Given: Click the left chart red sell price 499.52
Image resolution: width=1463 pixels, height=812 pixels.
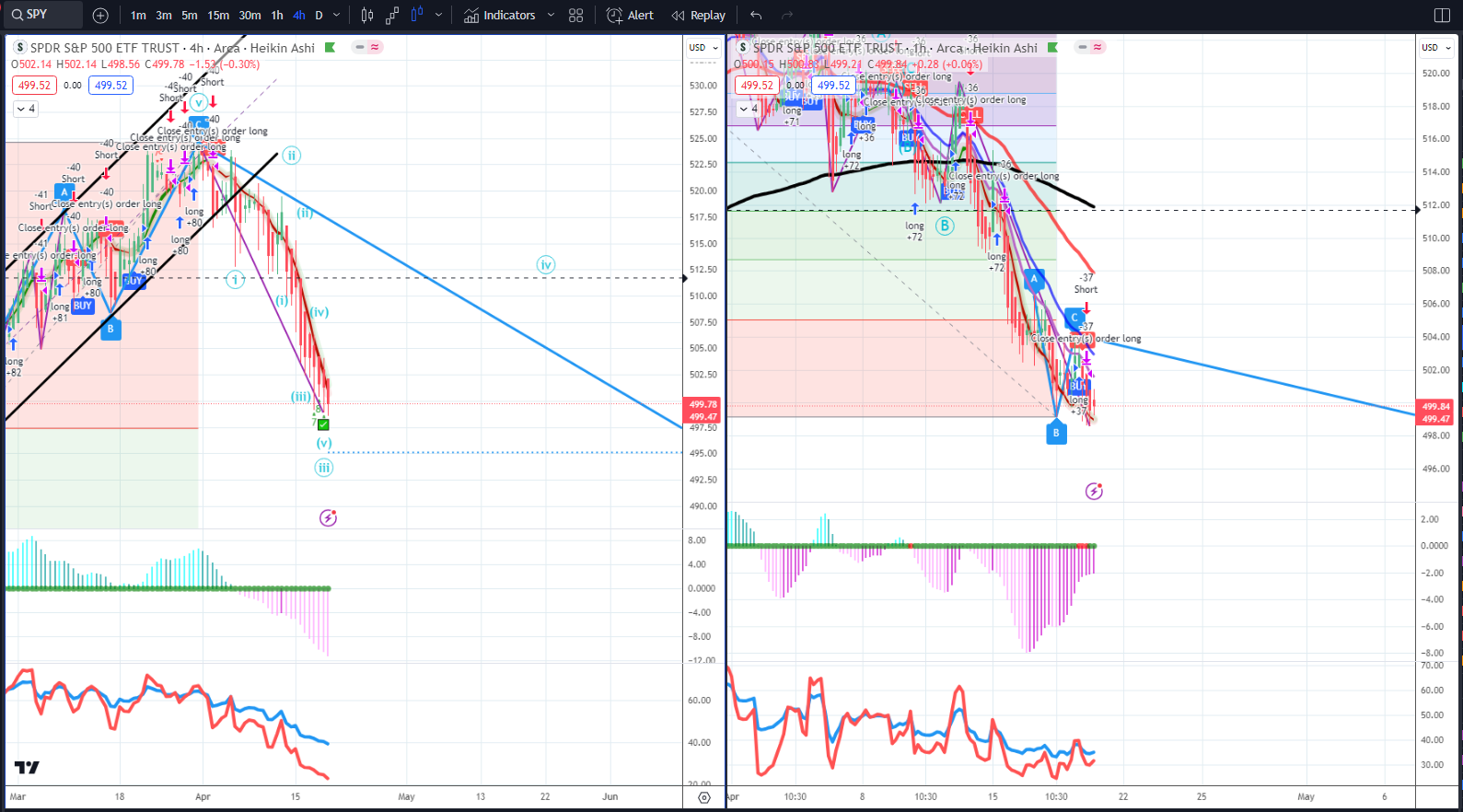Looking at the screenshot, I should coord(34,86).
